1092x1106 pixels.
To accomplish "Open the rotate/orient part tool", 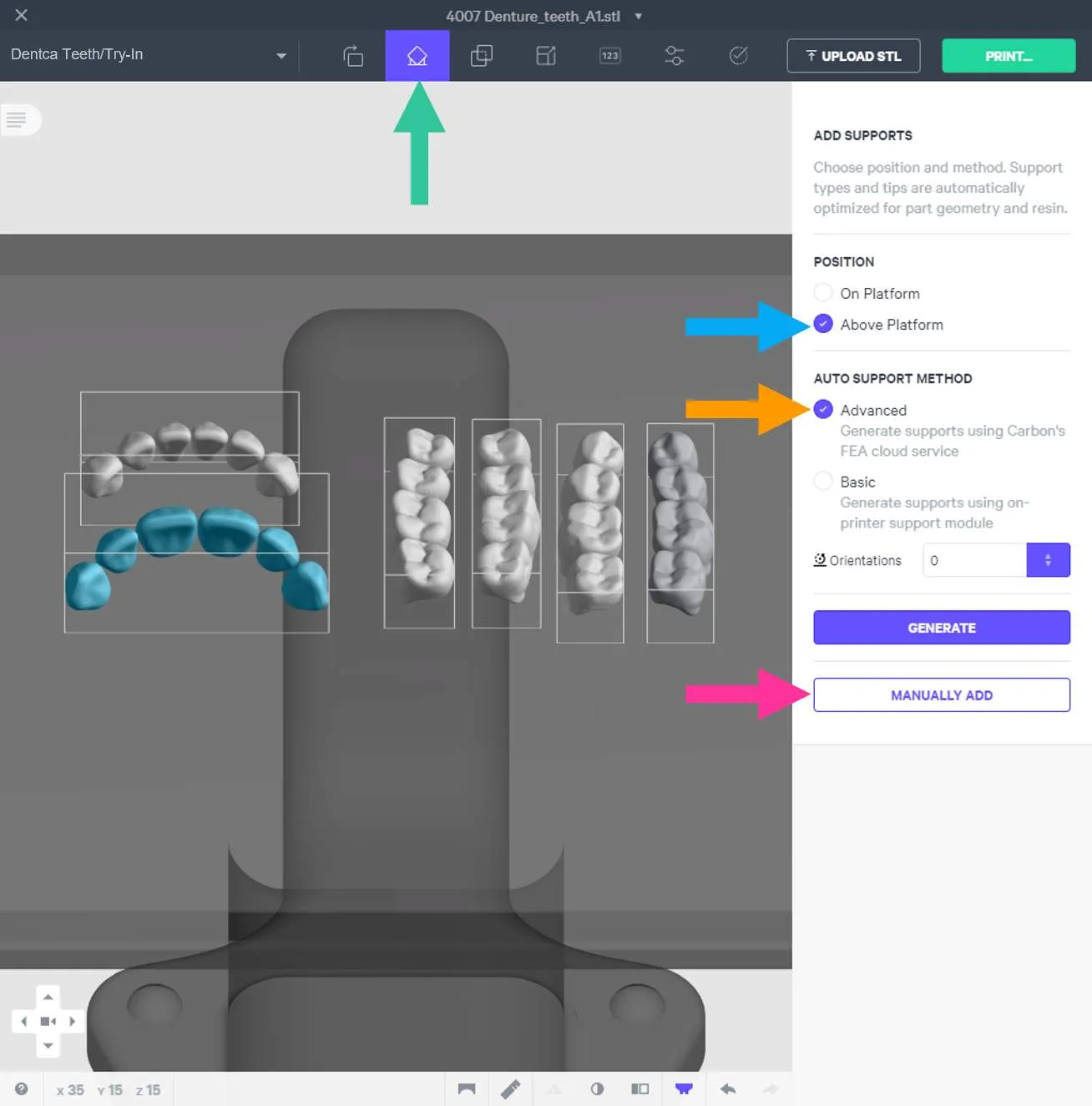I will point(353,56).
